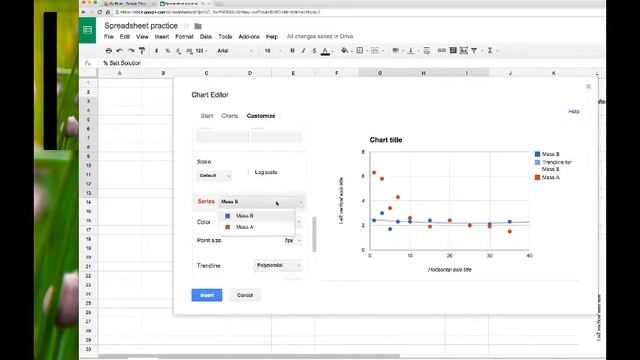Close the Chart Editor dialog
The image size is (640, 360).
tap(588, 87)
